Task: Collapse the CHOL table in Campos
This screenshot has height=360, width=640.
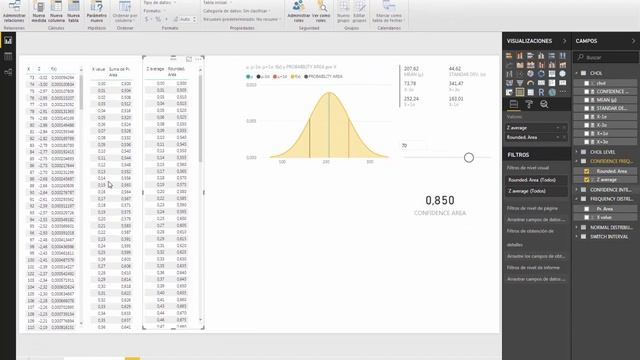Action: 577,73
